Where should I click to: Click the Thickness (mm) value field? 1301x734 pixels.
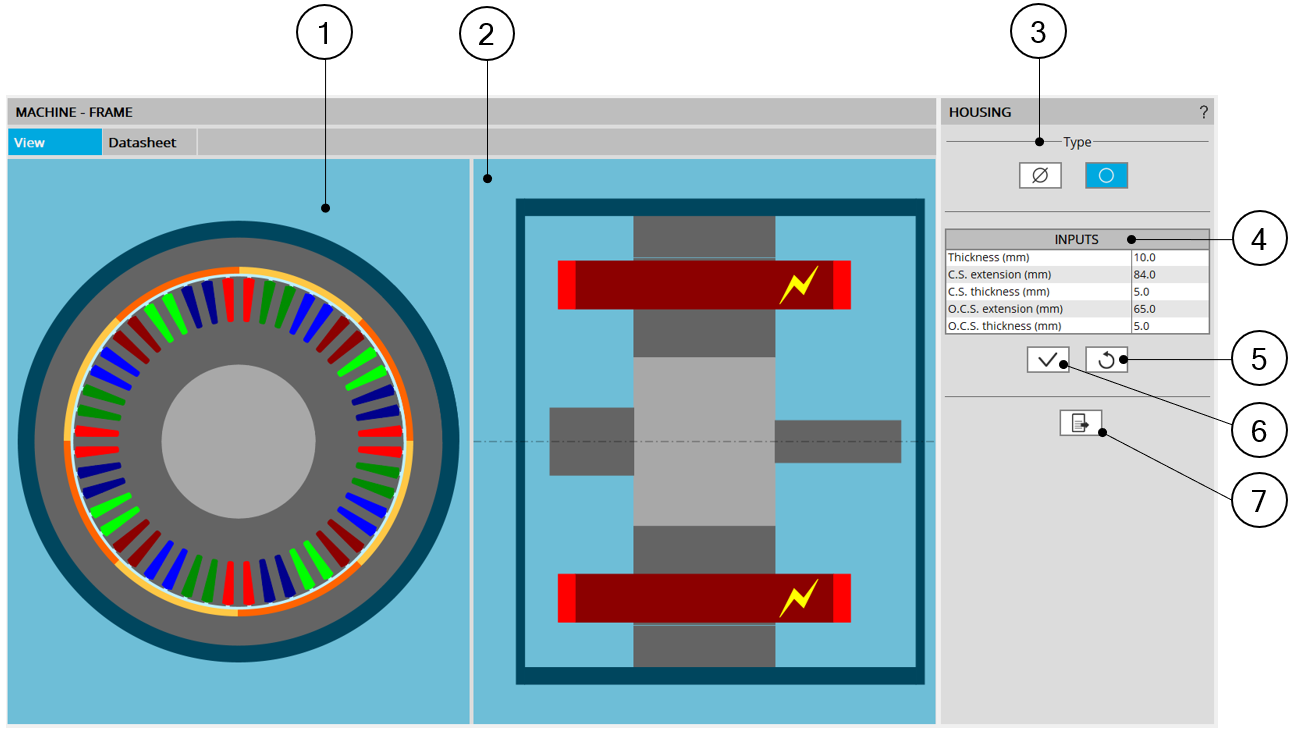pos(1169,257)
